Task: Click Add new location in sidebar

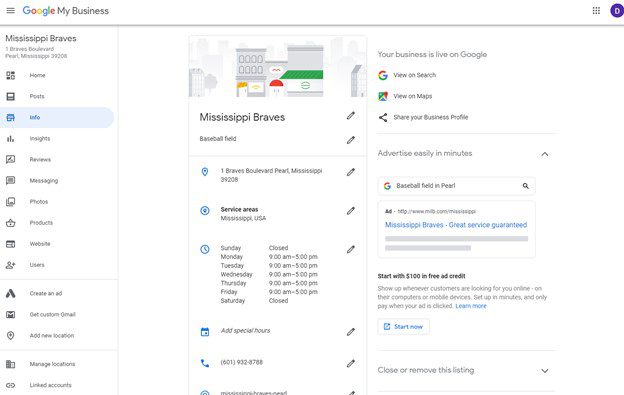Action: tap(52, 336)
